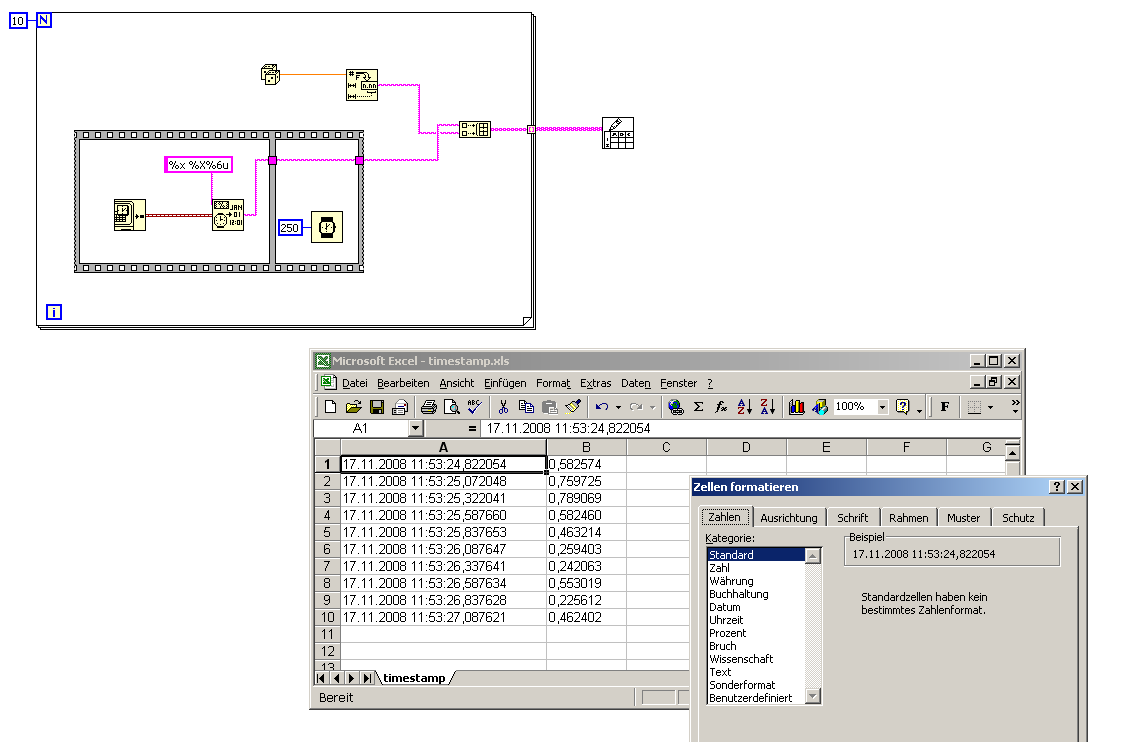This screenshot has height=742, width=1121.
Task: Sort ascending with the A-Z icon
Action: tap(744, 407)
